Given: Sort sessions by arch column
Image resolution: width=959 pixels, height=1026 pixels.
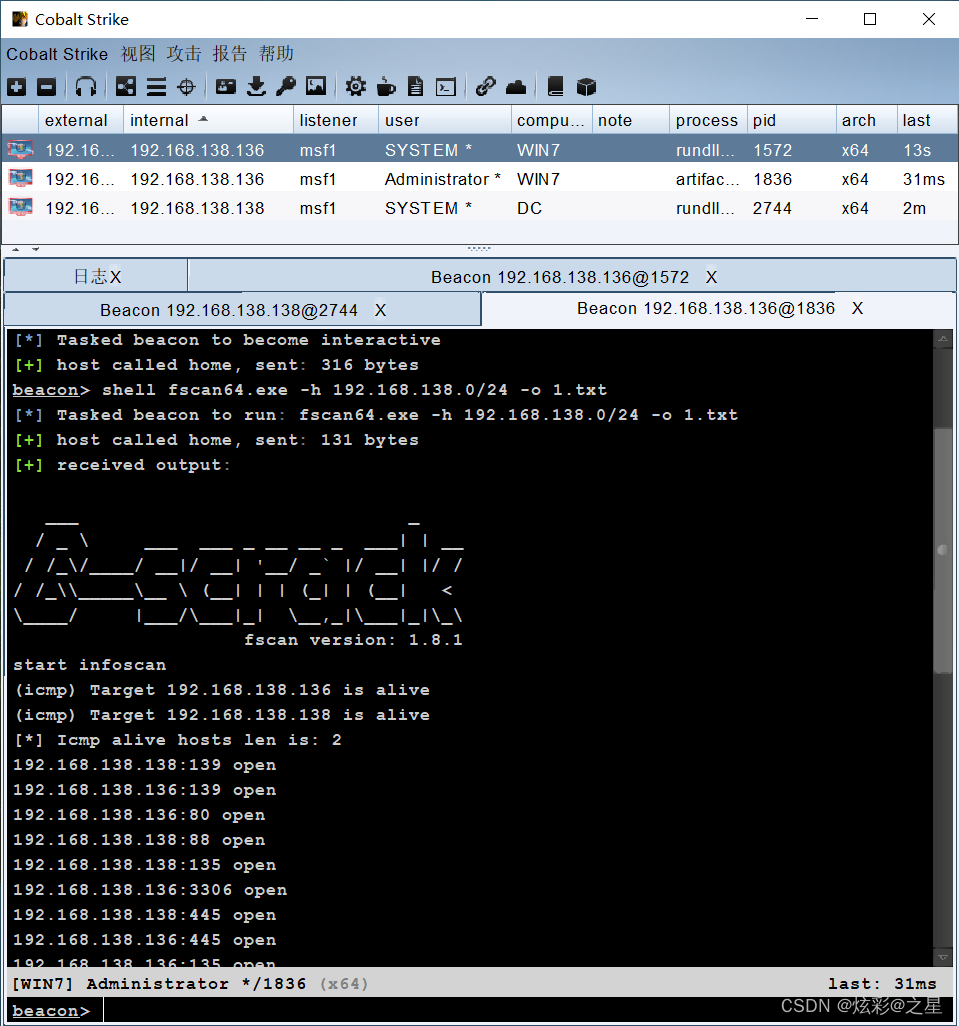Looking at the screenshot, I should pos(867,120).
